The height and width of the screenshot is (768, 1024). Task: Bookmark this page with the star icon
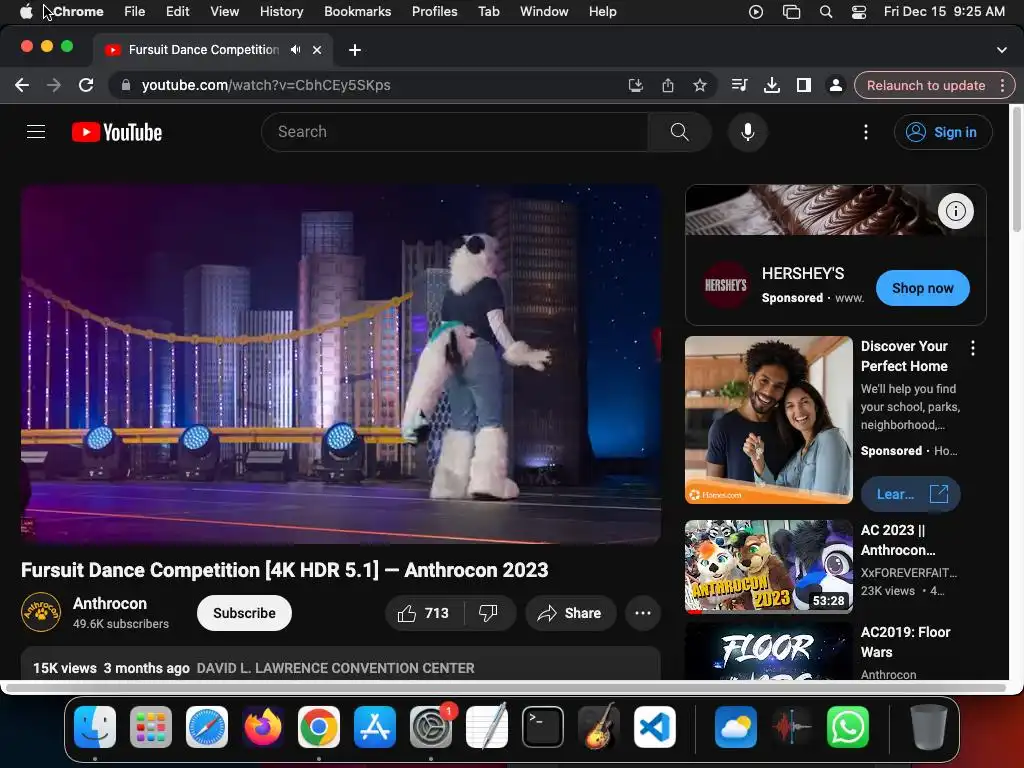700,85
